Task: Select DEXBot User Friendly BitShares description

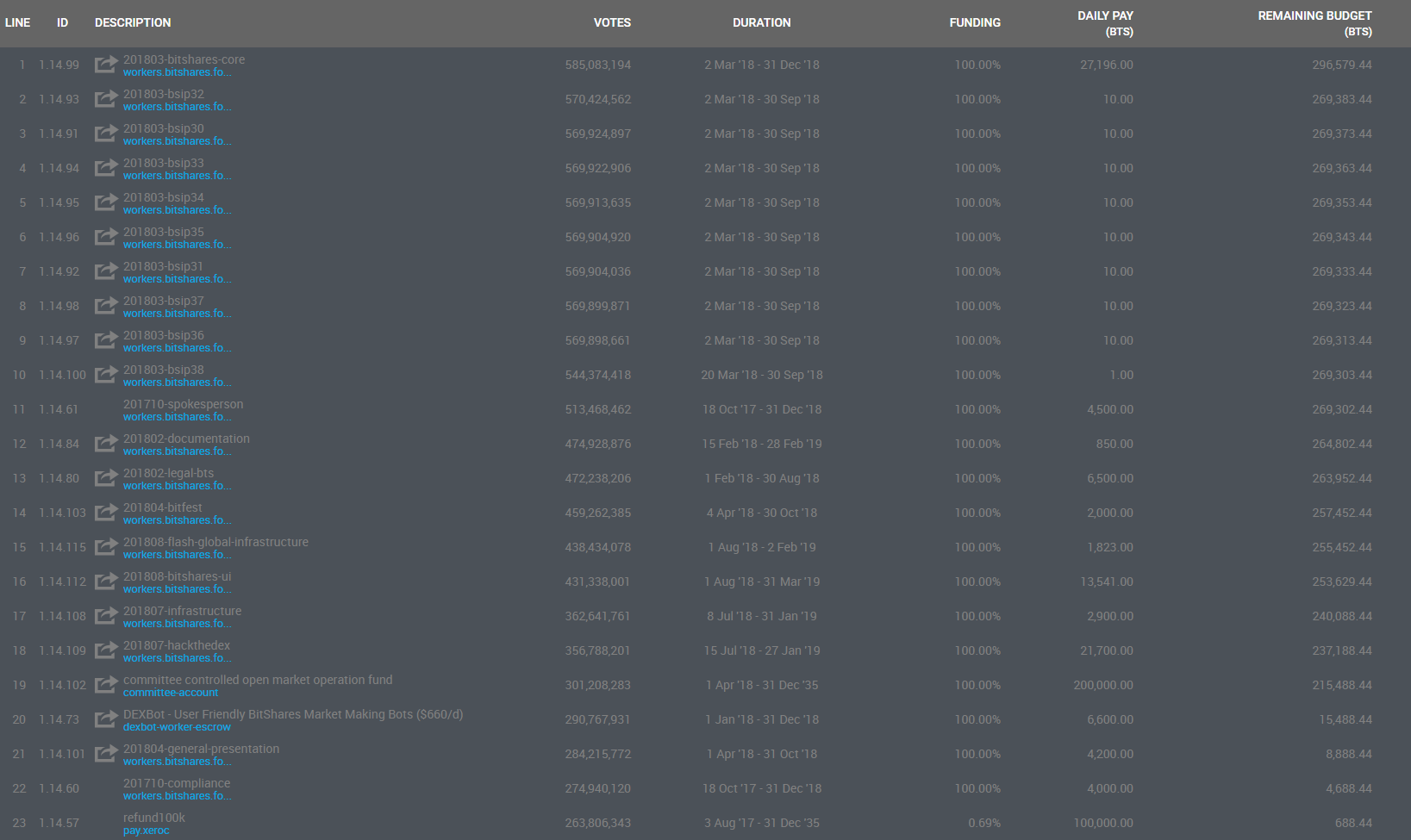Action: (293, 714)
